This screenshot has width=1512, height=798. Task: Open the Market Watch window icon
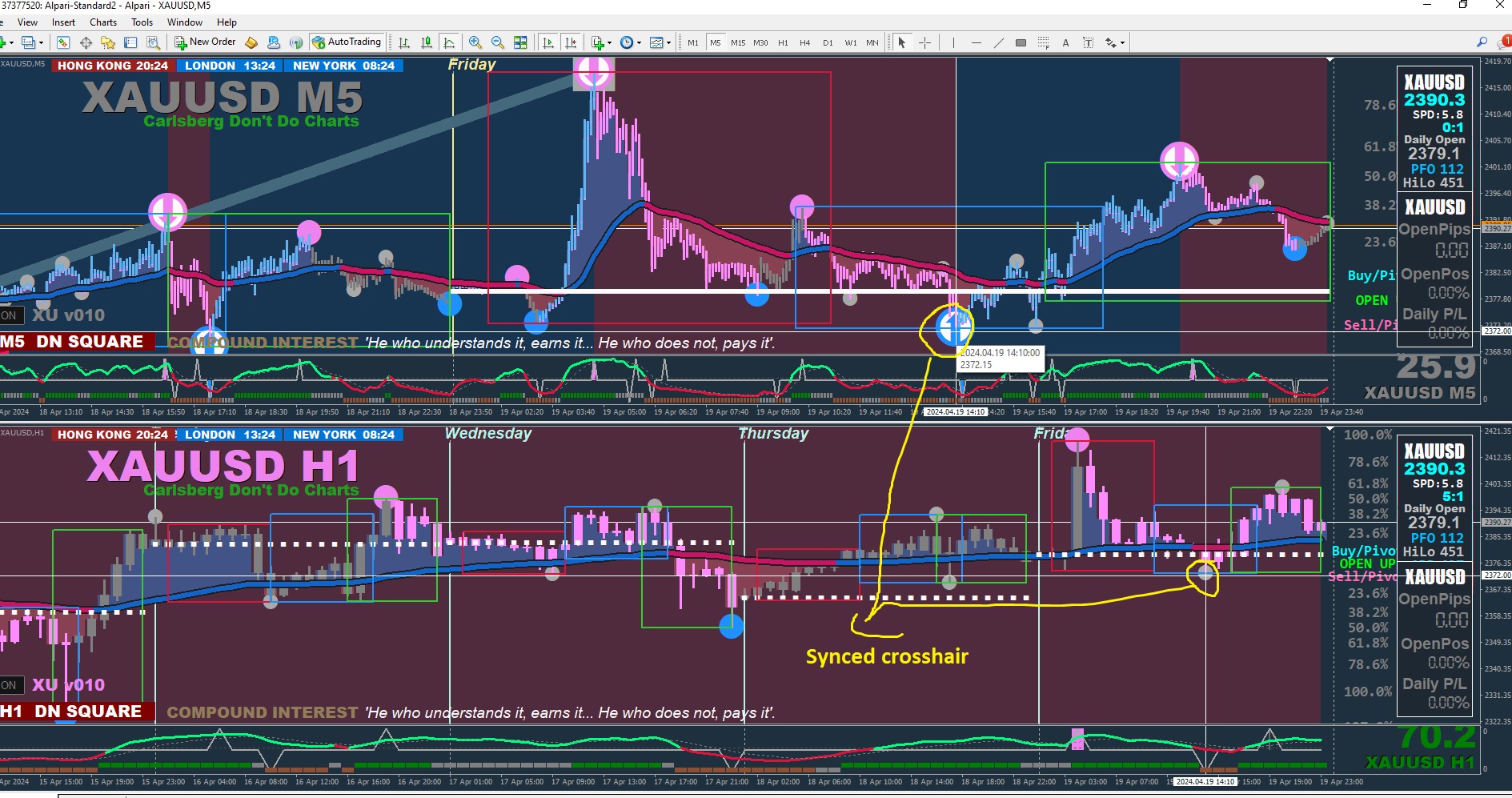[x=63, y=42]
